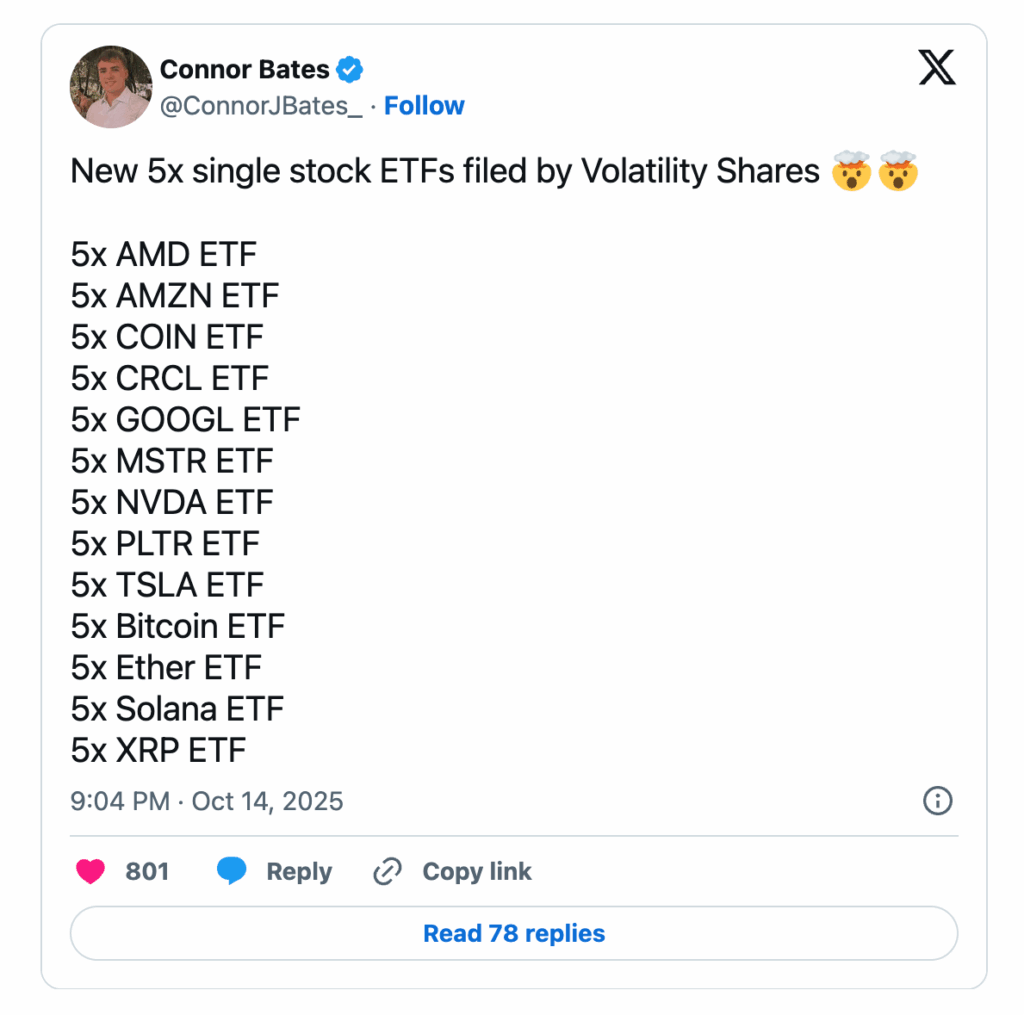Viewport: 1024px width, 1015px height.
Task: Click the '5x Bitcoin ETF' text line
Action: point(176,626)
